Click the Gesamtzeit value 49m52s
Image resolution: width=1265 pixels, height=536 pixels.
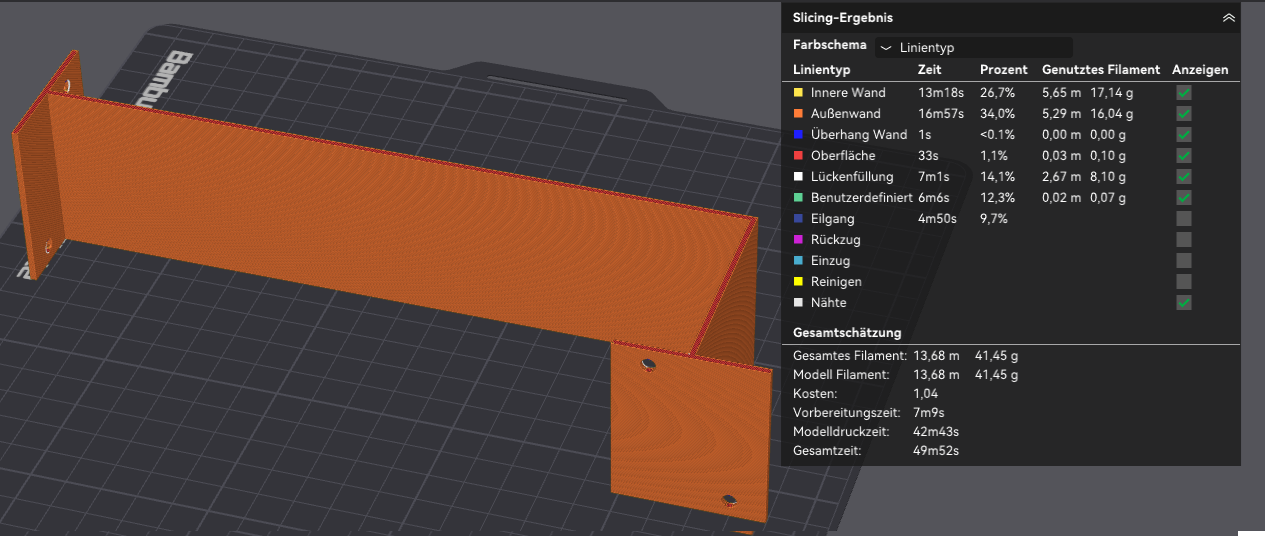(936, 451)
